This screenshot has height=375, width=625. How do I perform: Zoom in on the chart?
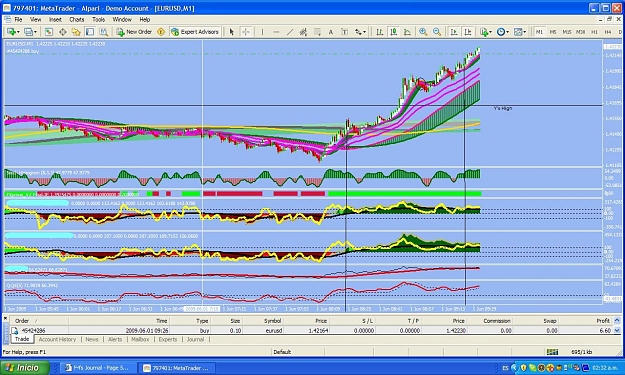click(423, 32)
